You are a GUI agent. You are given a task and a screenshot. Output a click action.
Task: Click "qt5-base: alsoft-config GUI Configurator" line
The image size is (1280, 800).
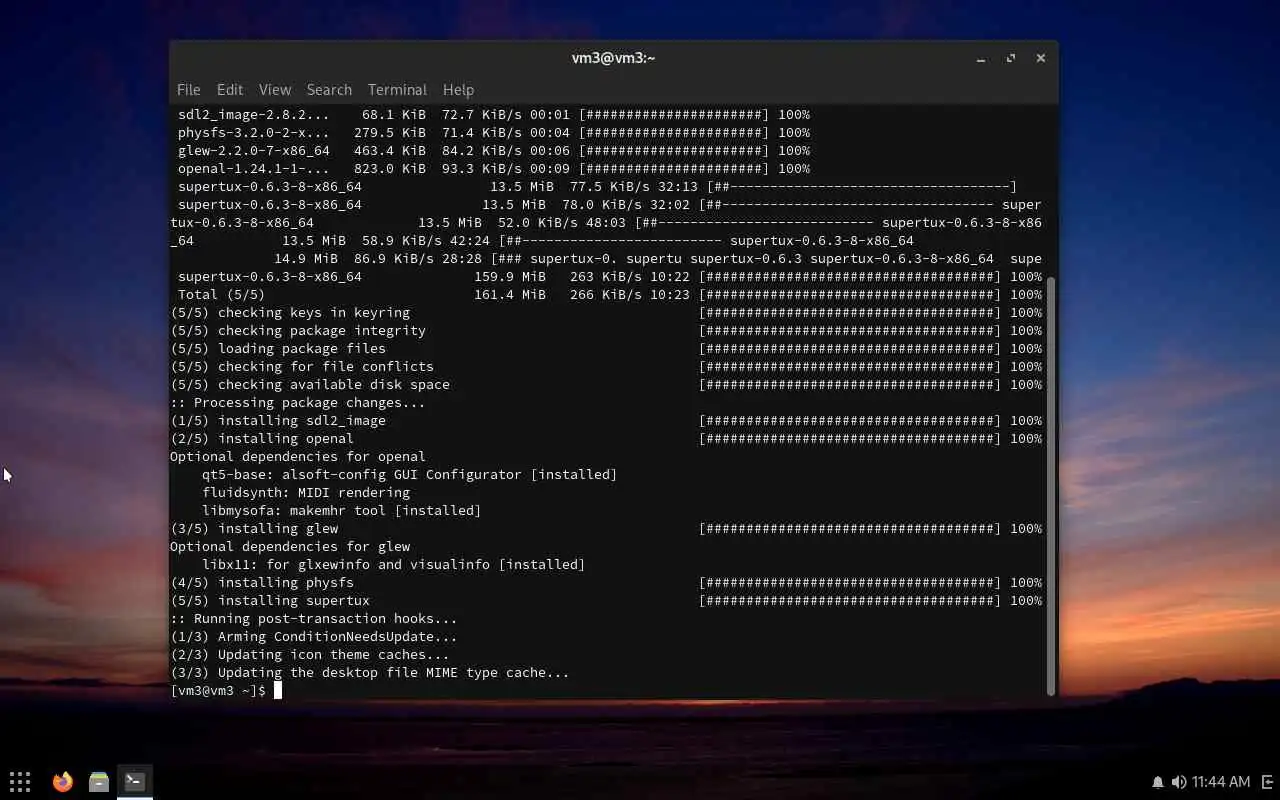(410, 475)
